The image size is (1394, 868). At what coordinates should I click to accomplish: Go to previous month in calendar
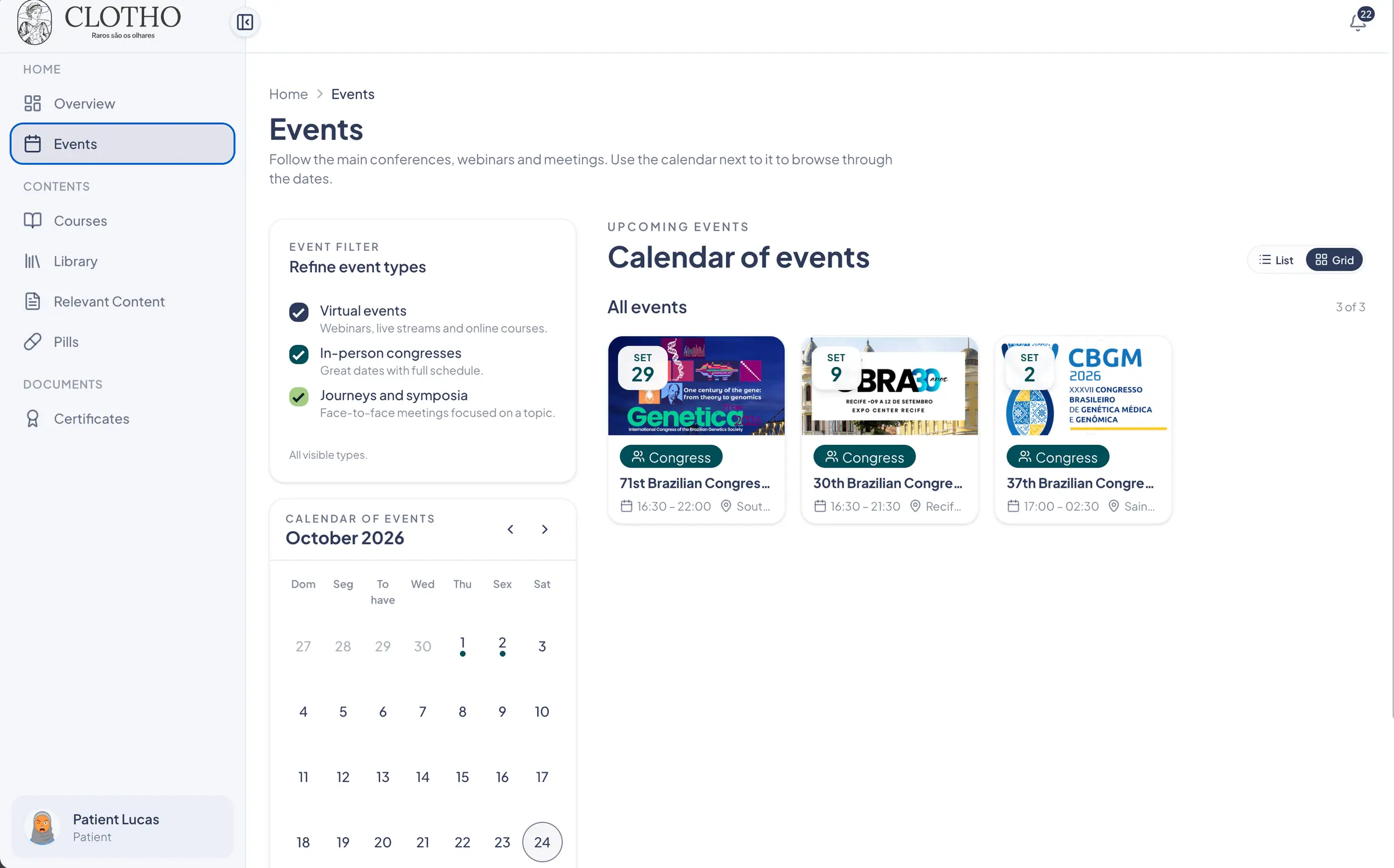tap(510, 529)
